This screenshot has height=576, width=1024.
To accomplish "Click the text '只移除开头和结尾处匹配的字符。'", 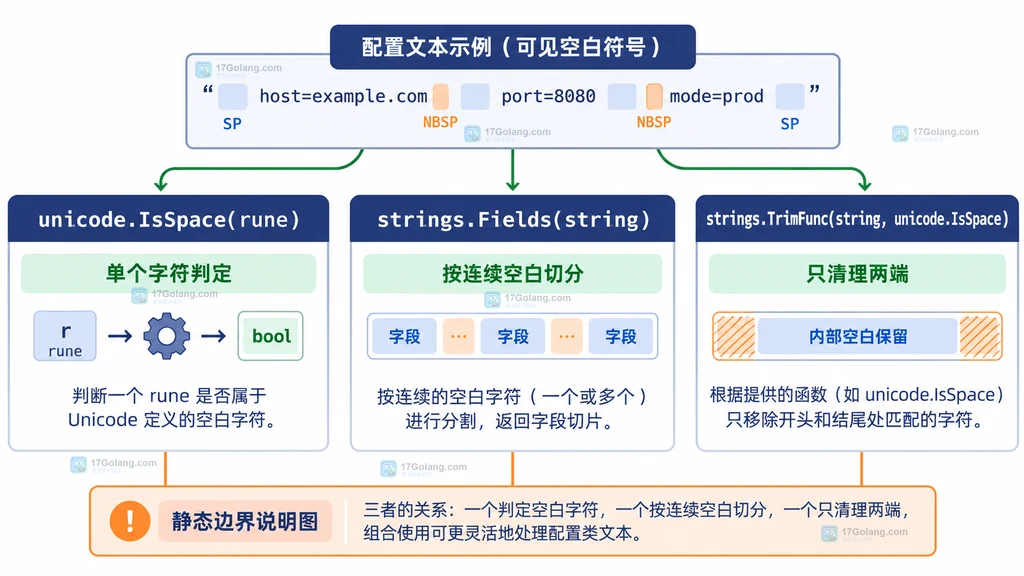I will pos(856,419).
